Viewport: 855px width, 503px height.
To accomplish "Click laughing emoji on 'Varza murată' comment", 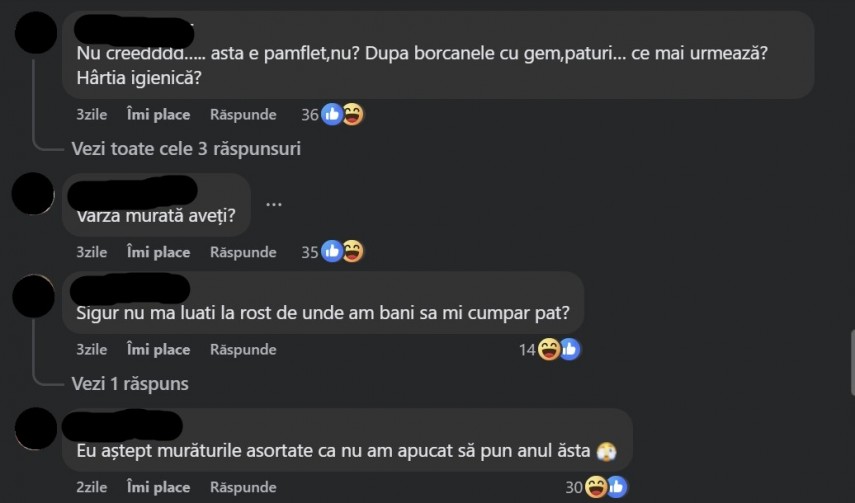I will [352, 252].
